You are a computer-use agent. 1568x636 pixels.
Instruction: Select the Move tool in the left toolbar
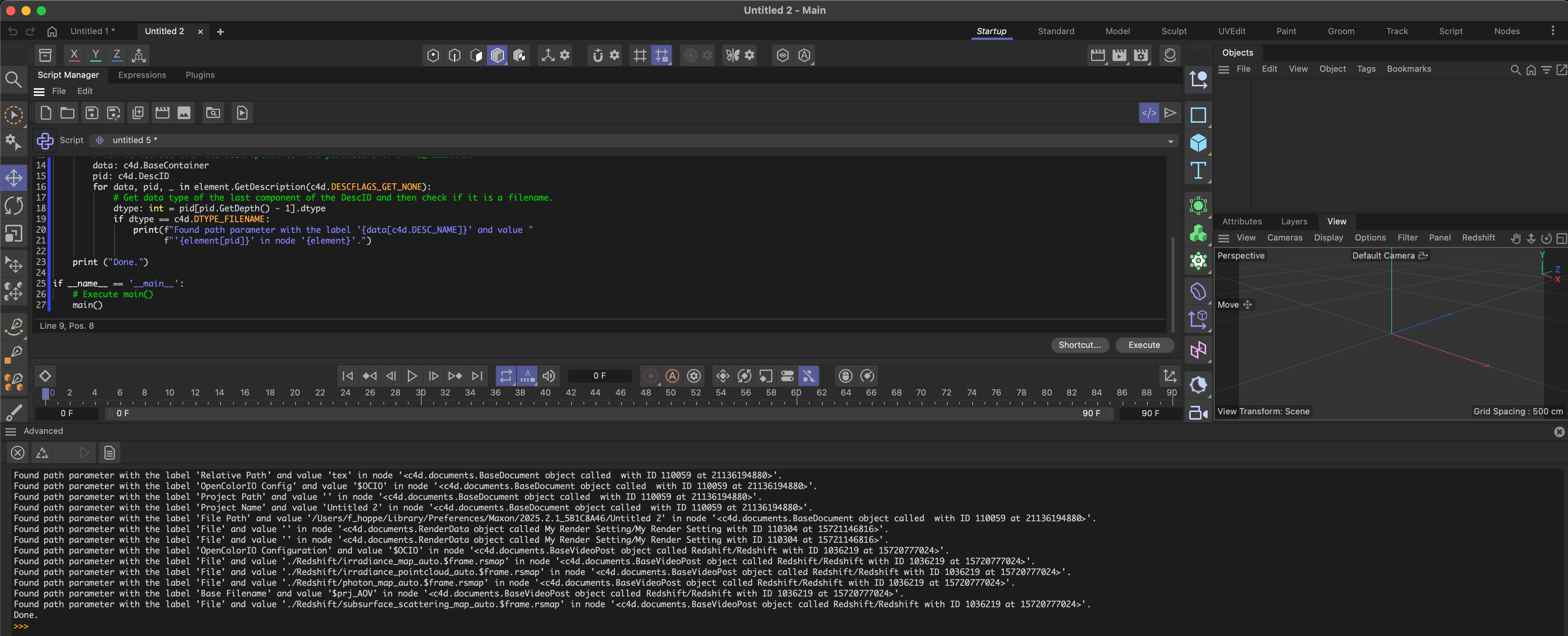coord(13,178)
